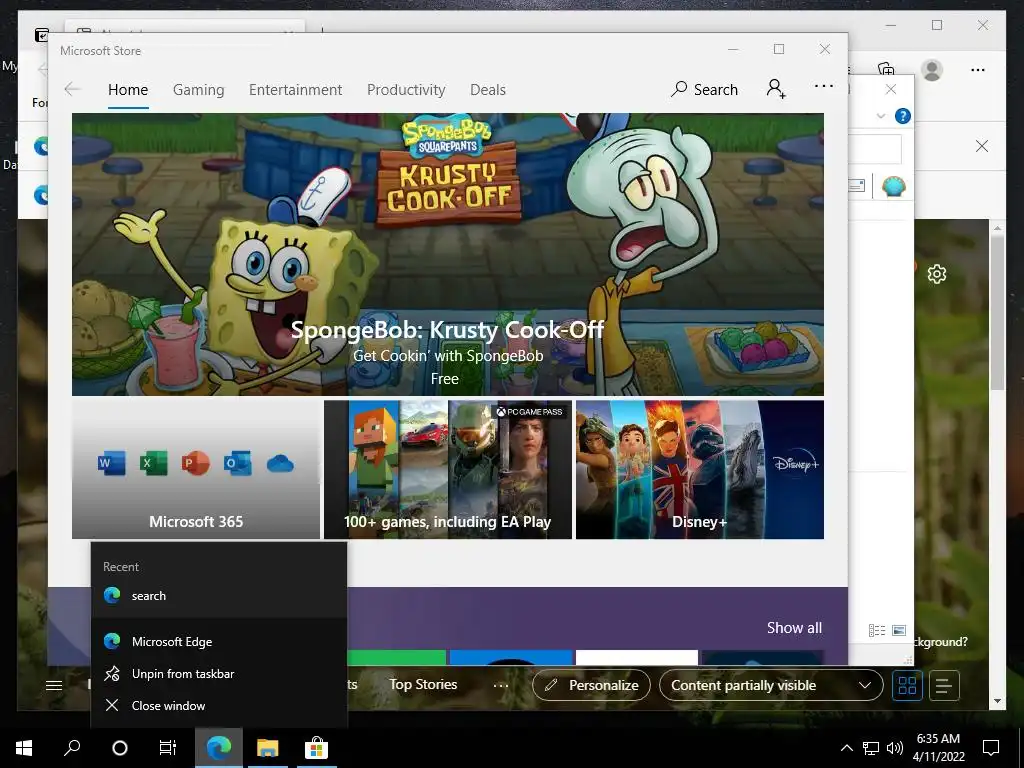
Task: Click the Windows Start button
Action: pos(24,748)
